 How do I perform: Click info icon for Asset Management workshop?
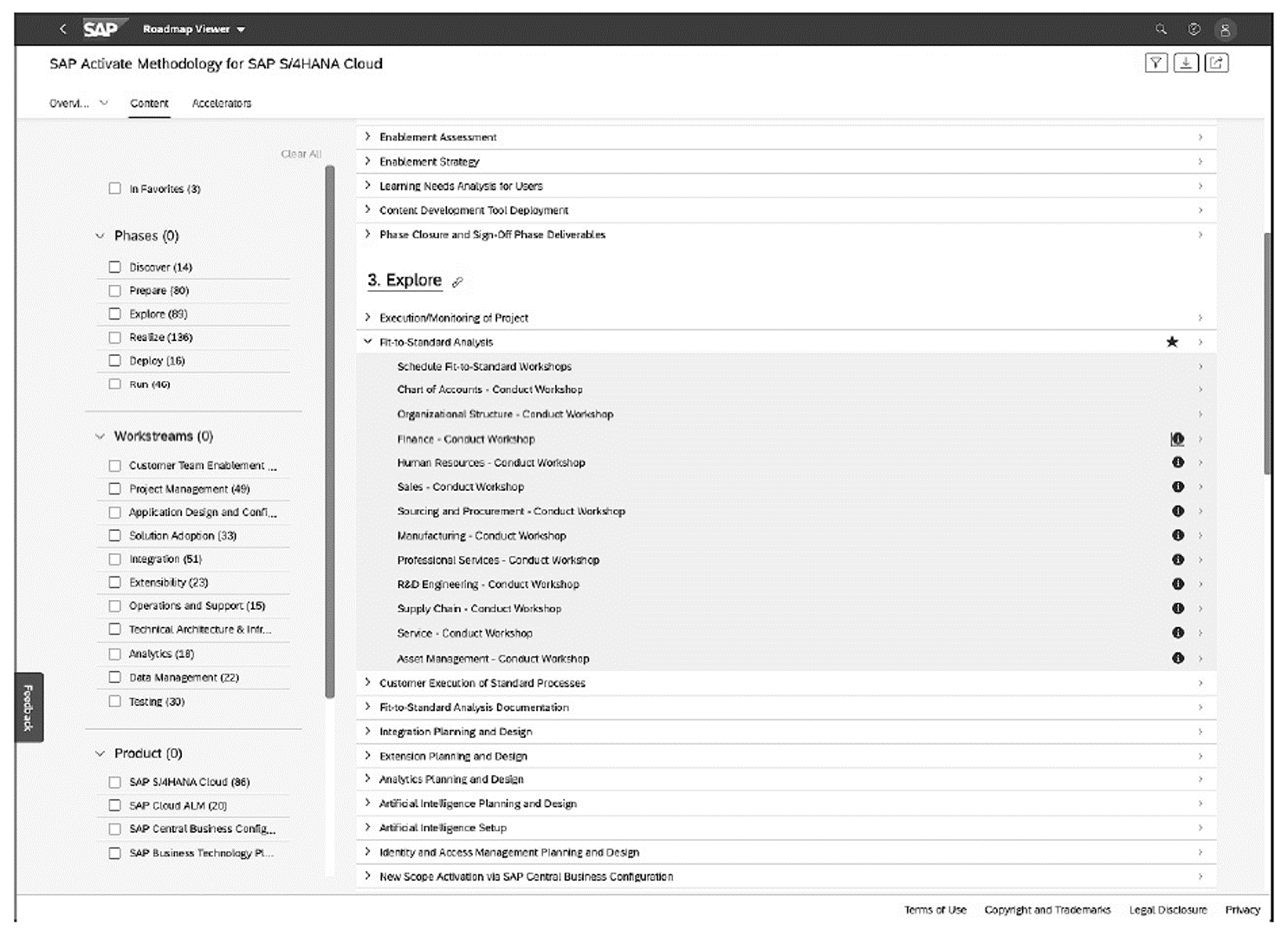(x=1178, y=658)
